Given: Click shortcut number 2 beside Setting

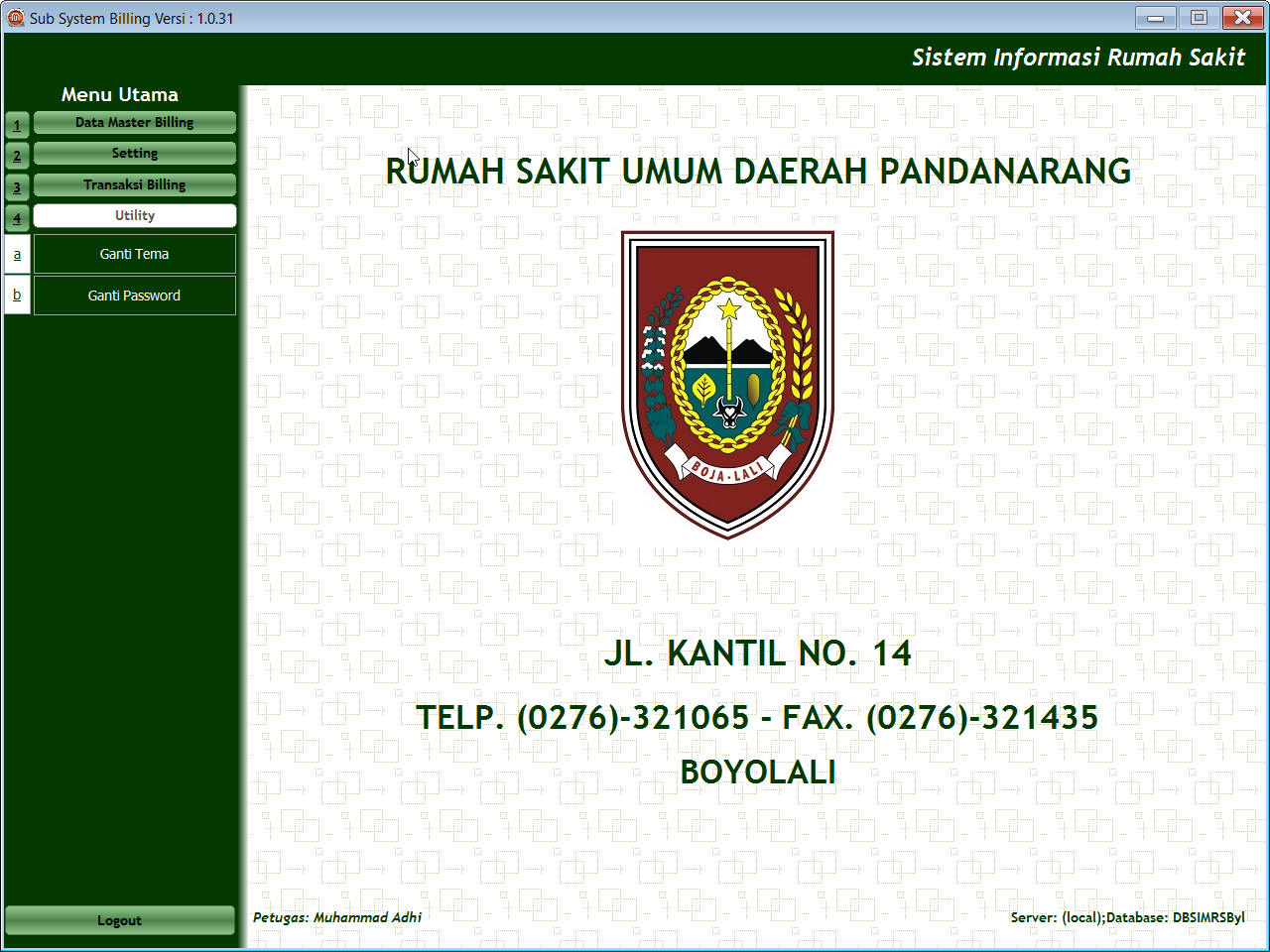Looking at the screenshot, I should tap(17, 156).
